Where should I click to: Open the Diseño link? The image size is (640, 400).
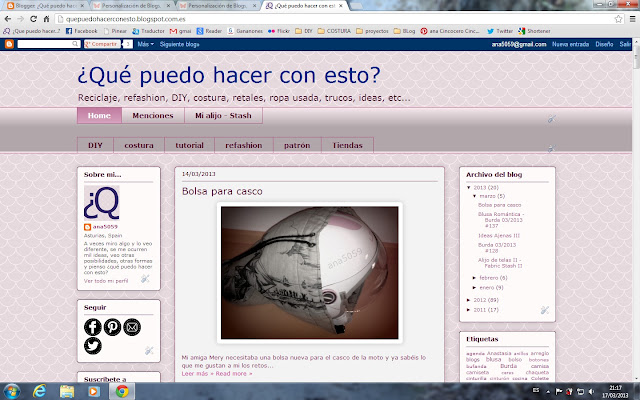pyautogui.click(x=604, y=44)
